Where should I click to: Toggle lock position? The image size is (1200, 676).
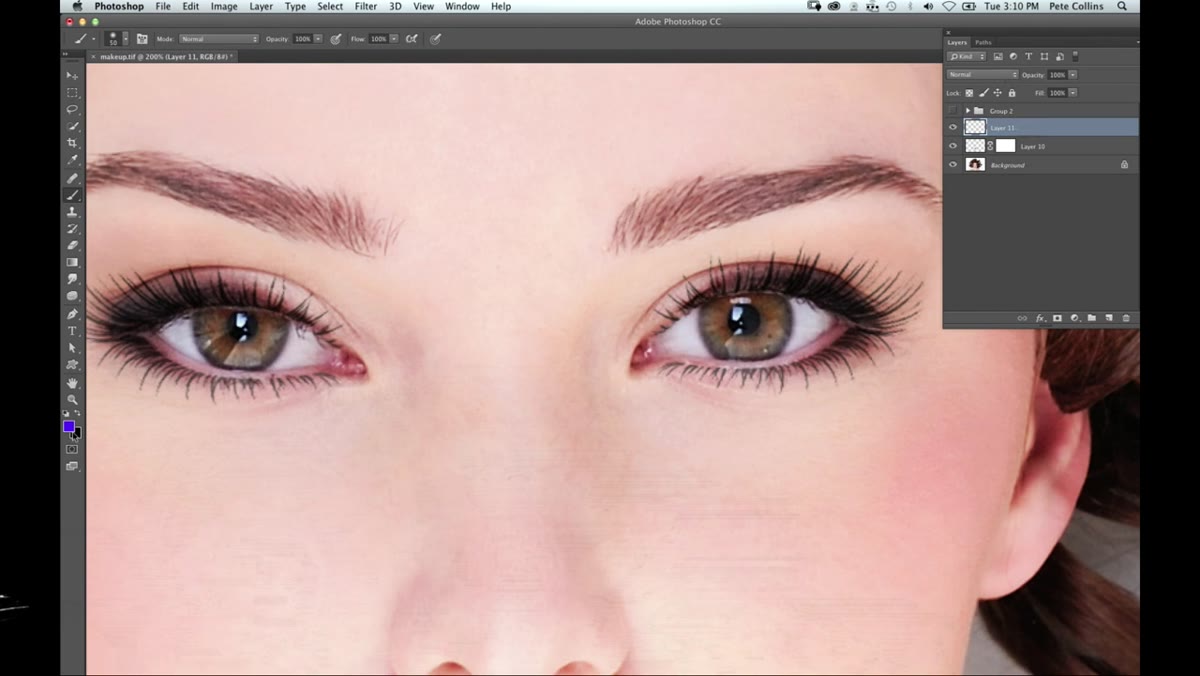[998, 93]
